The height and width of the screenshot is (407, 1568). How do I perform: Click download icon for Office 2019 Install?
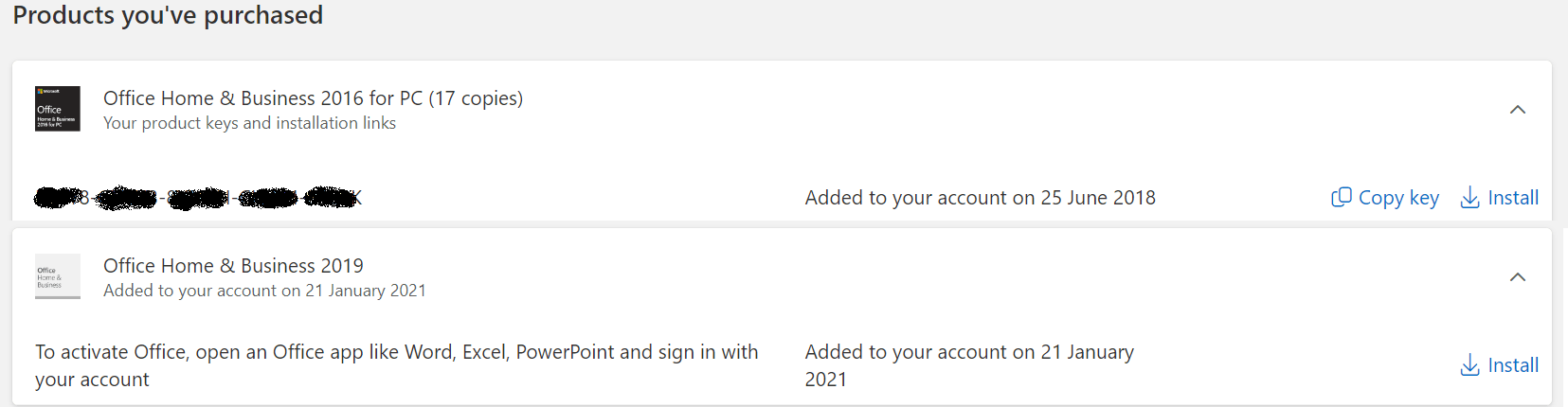click(1469, 364)
